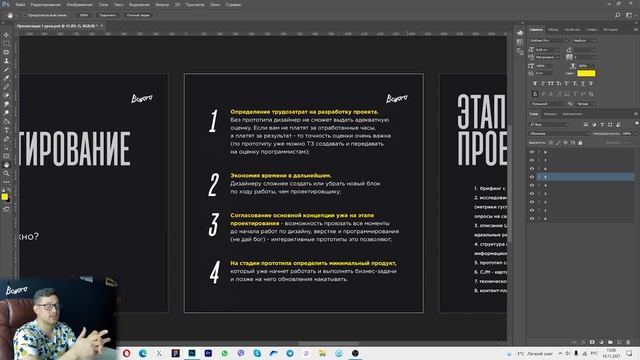Viewport: 640px width, 360px height.
Task: Toggle strikethrough text style
Action: pos(591,83)
